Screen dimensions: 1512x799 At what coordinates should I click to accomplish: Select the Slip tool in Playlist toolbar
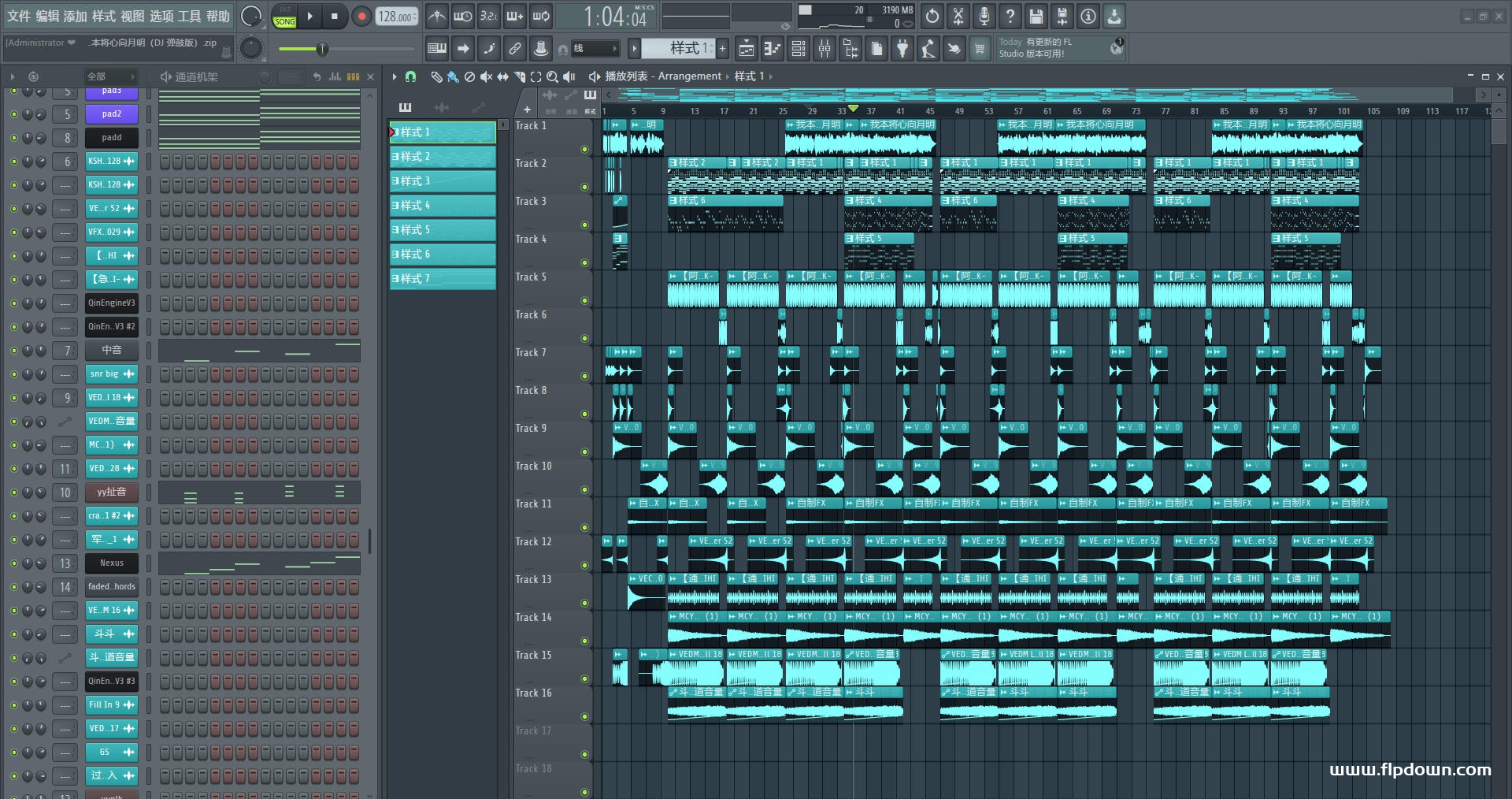502,76
